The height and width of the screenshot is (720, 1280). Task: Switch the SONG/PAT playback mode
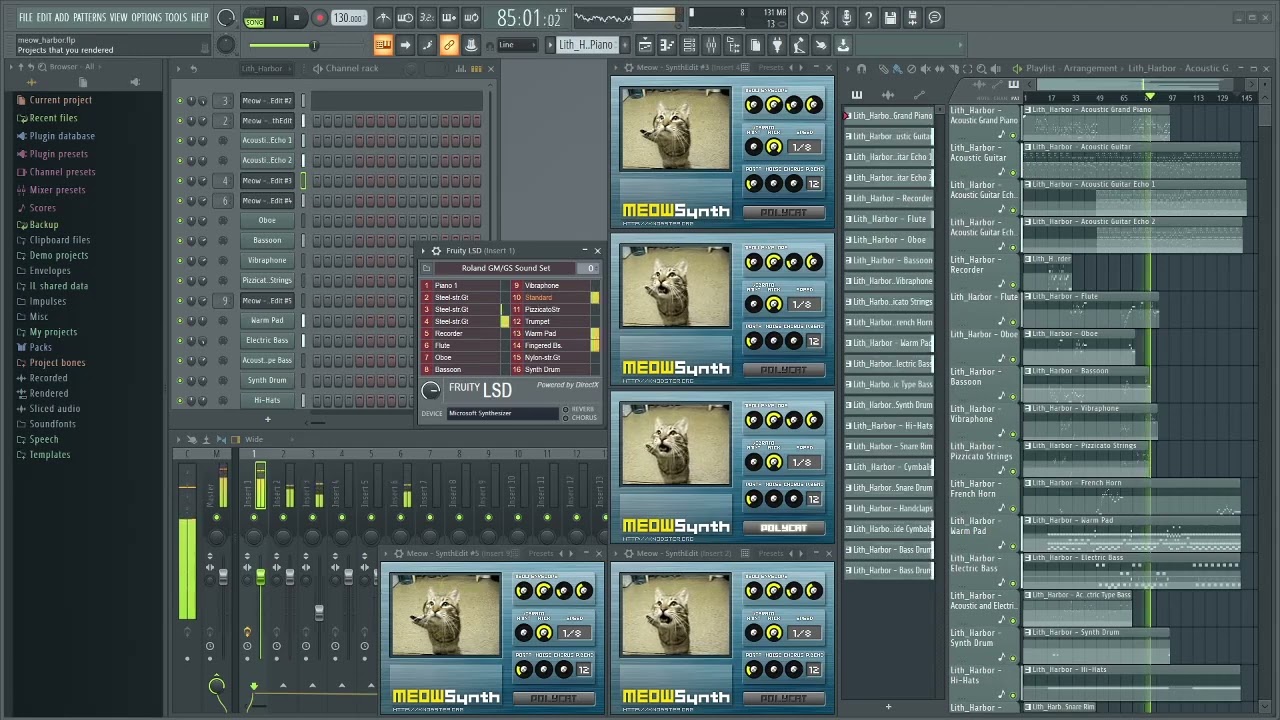(x=254, y=18)
